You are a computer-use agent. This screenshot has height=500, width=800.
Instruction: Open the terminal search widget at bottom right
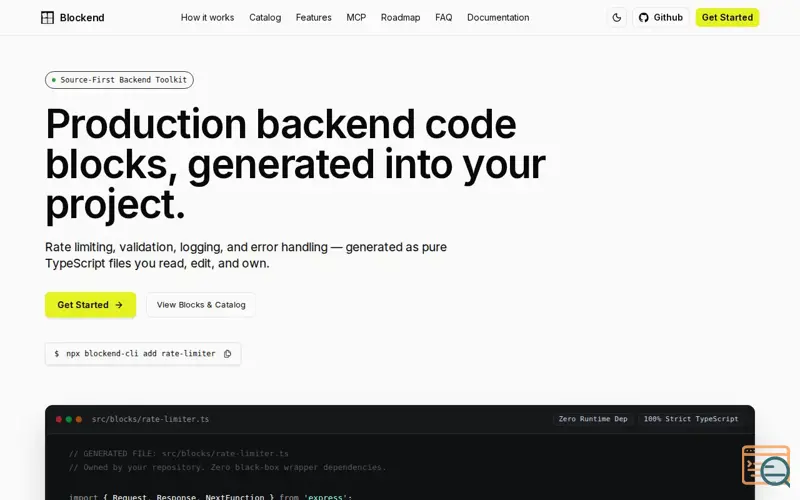[x=766, y=466]
